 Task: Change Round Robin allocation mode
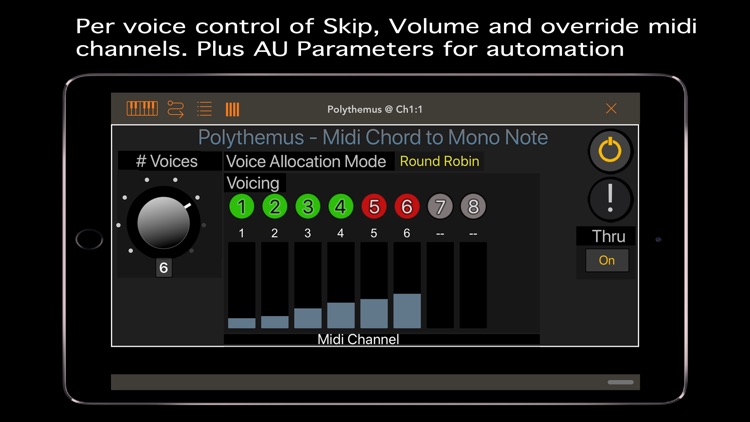[x=439, y=161]
